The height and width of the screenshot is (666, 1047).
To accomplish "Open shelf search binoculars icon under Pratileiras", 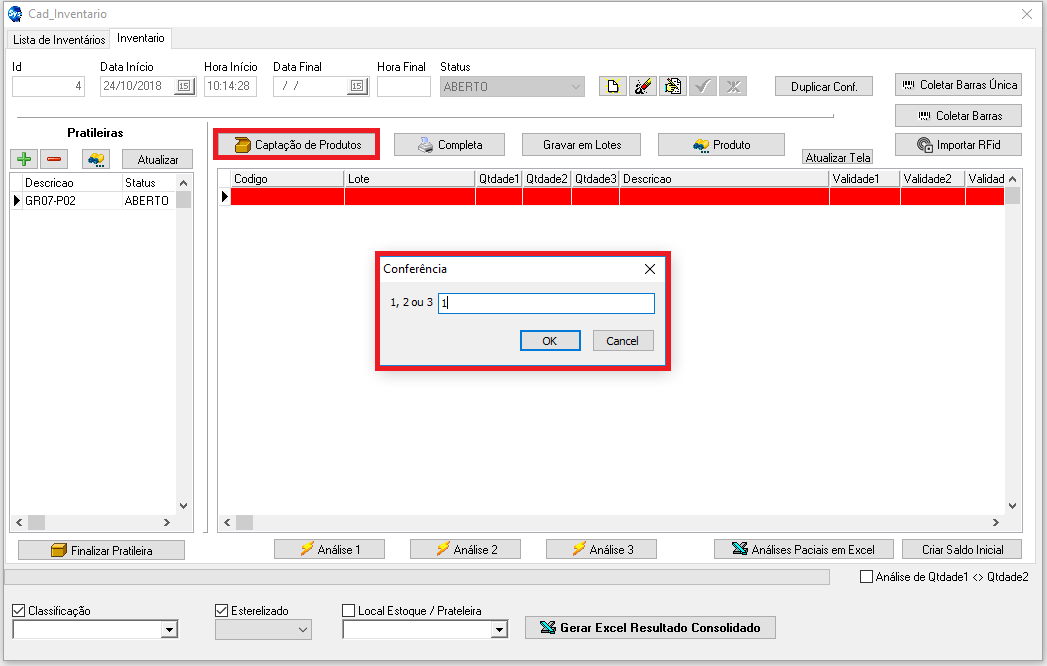I will [97, 159].
